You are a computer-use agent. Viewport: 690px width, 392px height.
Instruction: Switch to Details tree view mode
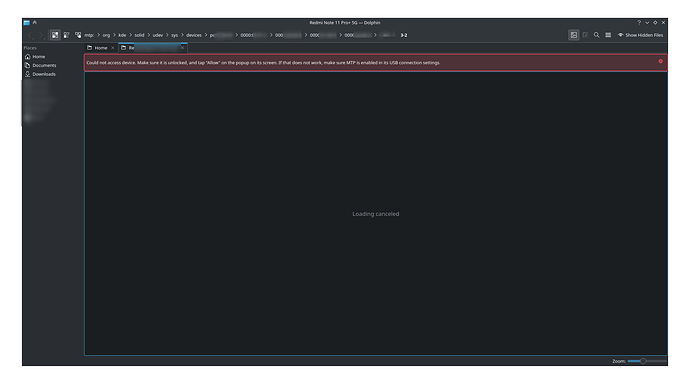coord(78,35)
